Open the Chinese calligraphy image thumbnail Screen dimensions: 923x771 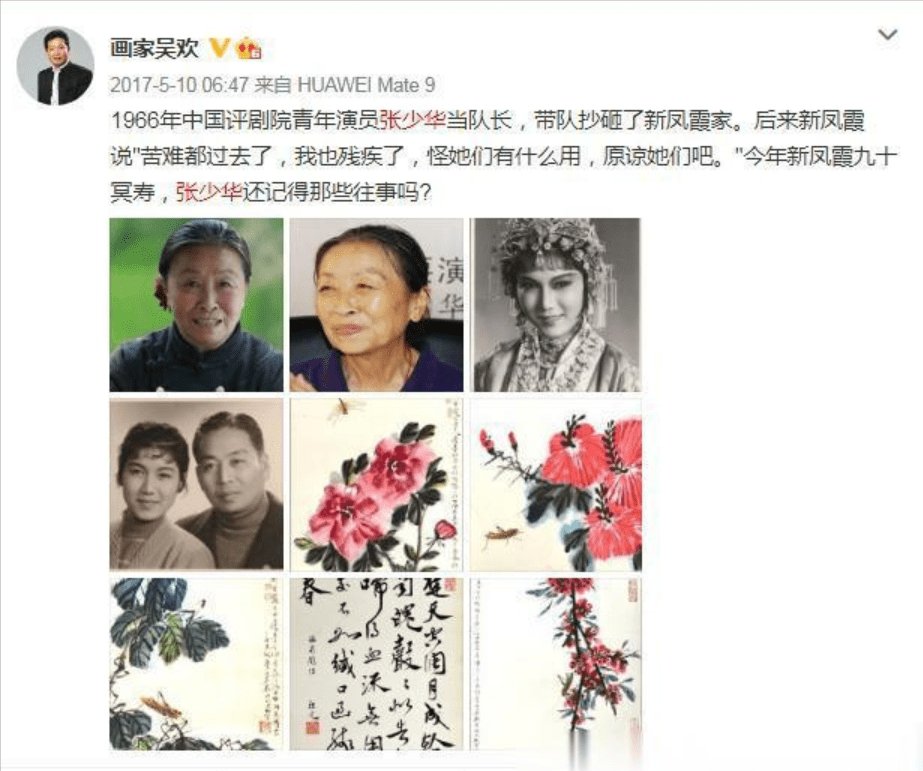coord(376,664)
